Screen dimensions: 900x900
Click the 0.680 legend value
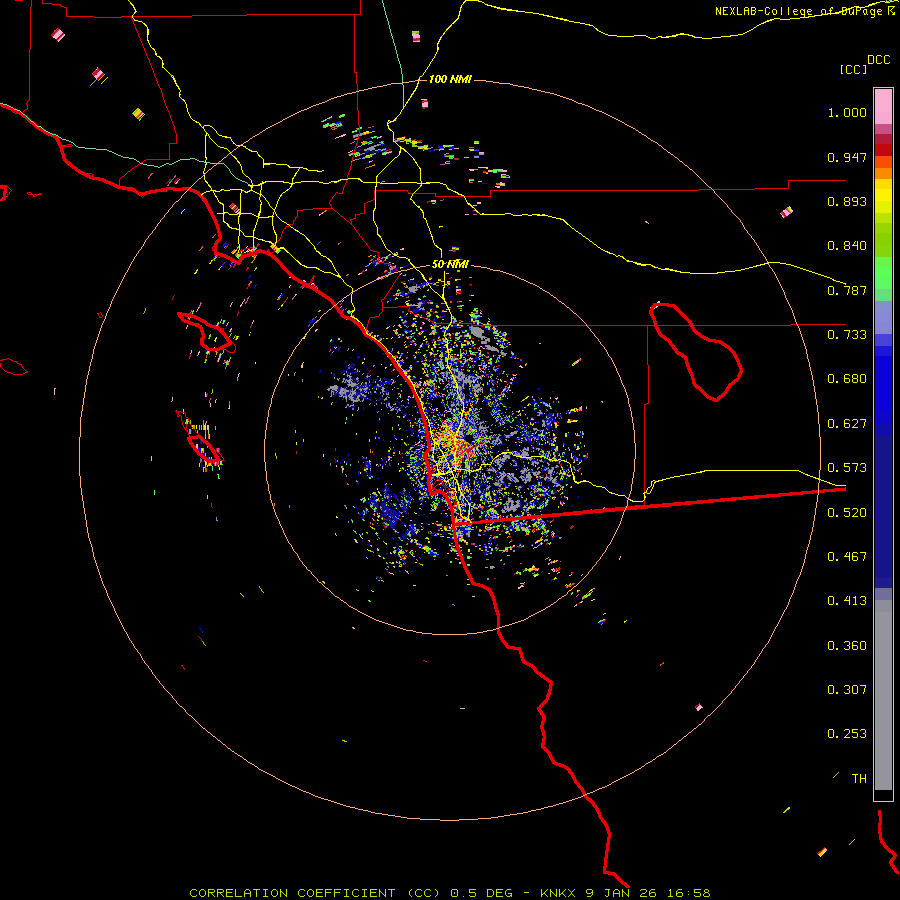(x=847, y=379)
